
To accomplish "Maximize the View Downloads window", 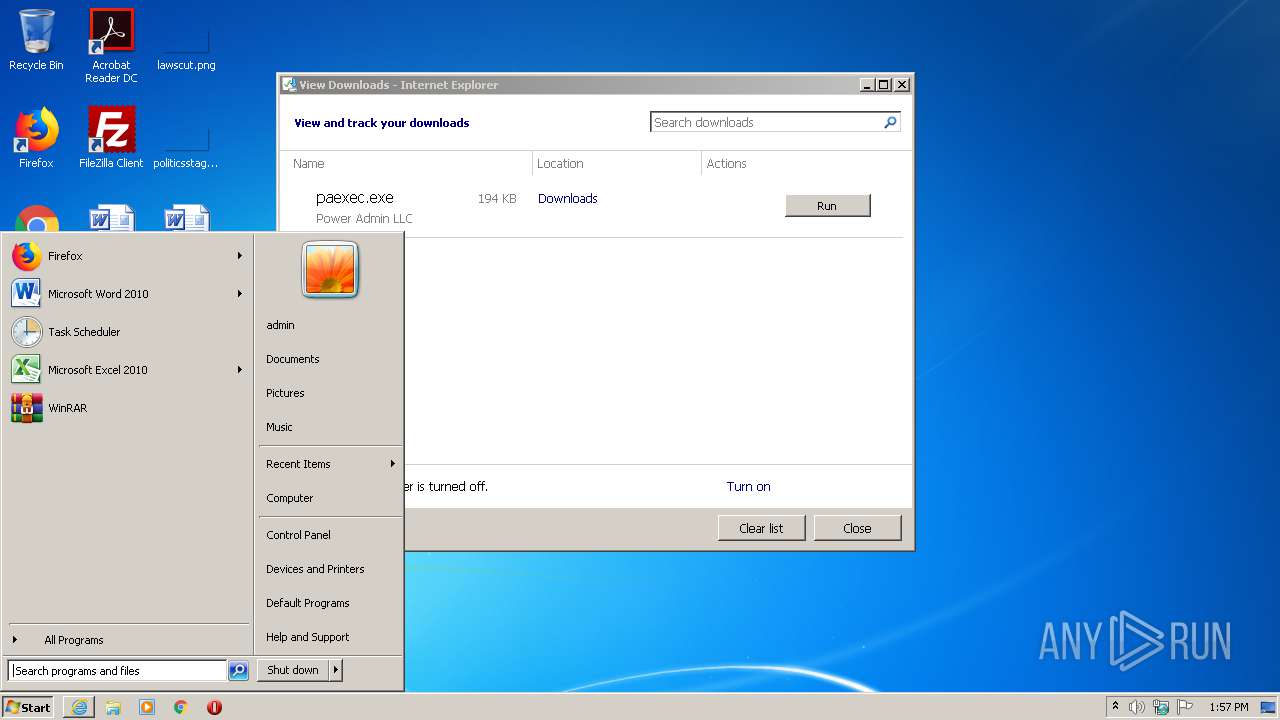I will 884,85.
